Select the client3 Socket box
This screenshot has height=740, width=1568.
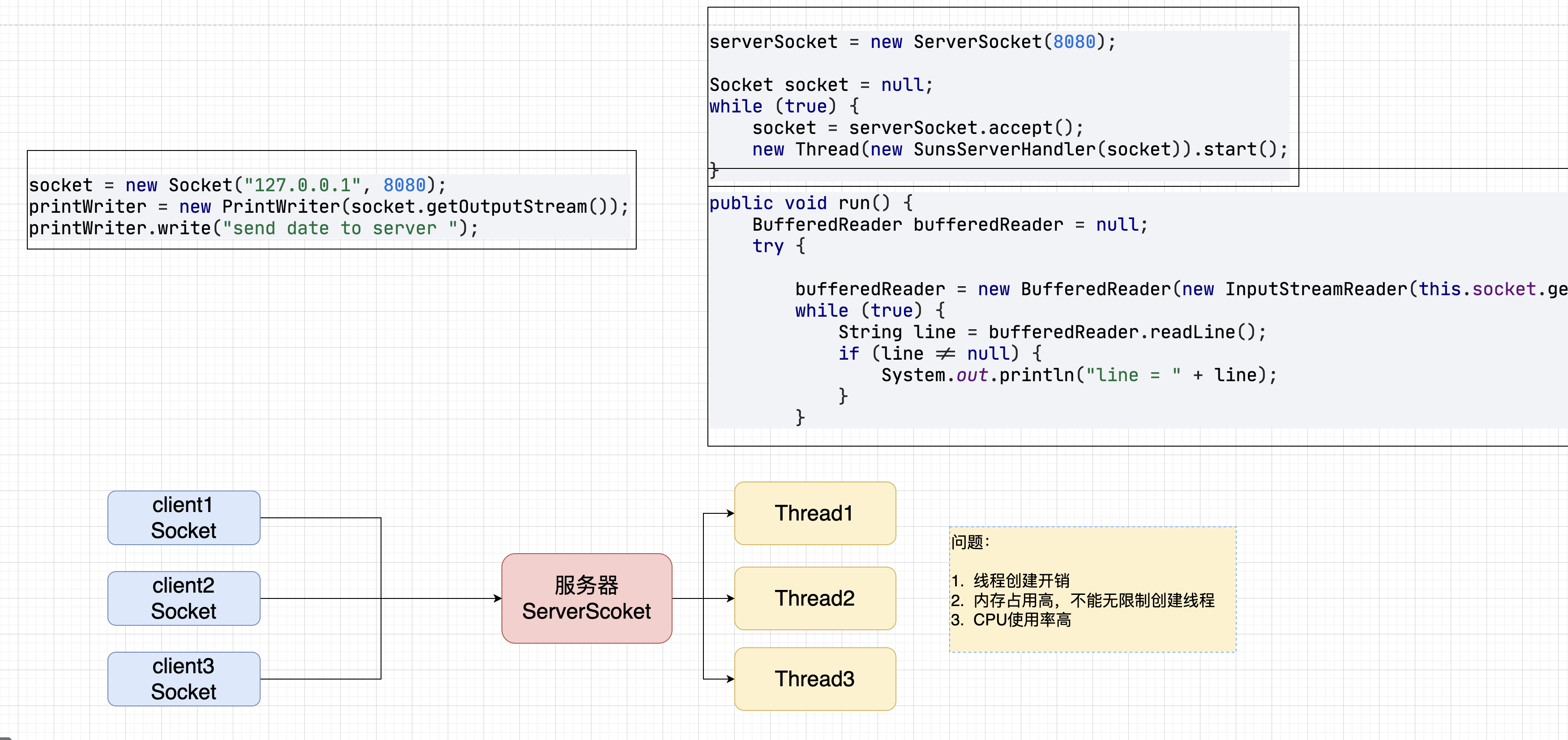click(x=183, y=679)
